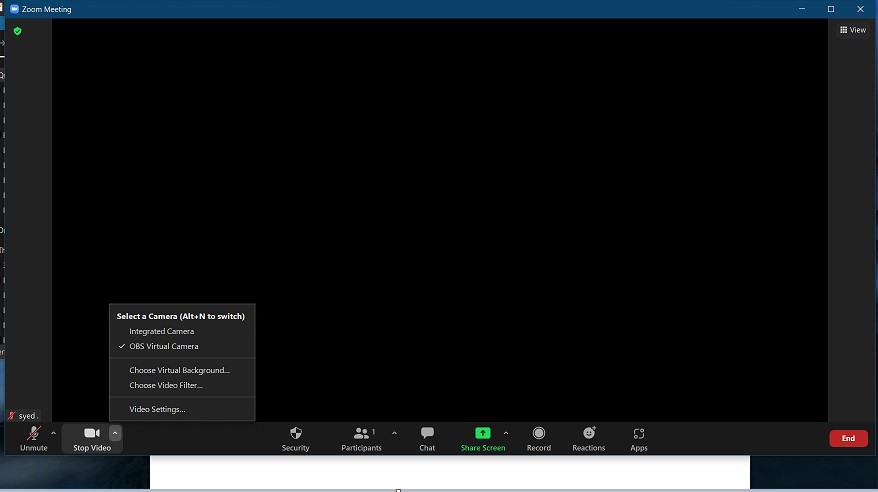Expand arrow next to Participants

click(394, 433)
